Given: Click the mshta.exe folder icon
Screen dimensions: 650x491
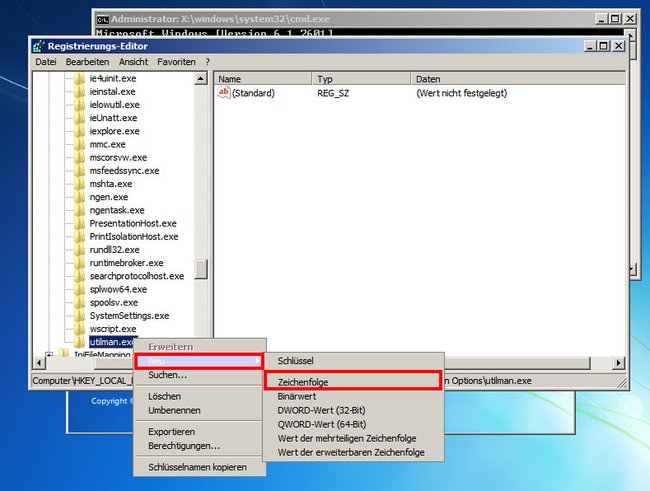Looking at the screenshot, I should pyautogui.click(x=80, y=184).
